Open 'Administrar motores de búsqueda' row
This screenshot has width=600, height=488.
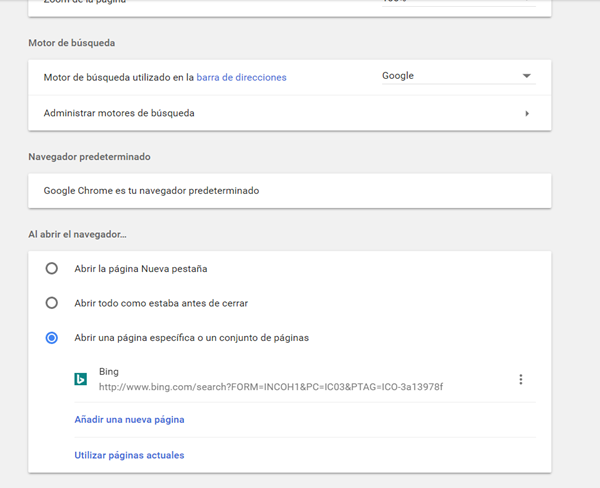[x=120, y=113]
